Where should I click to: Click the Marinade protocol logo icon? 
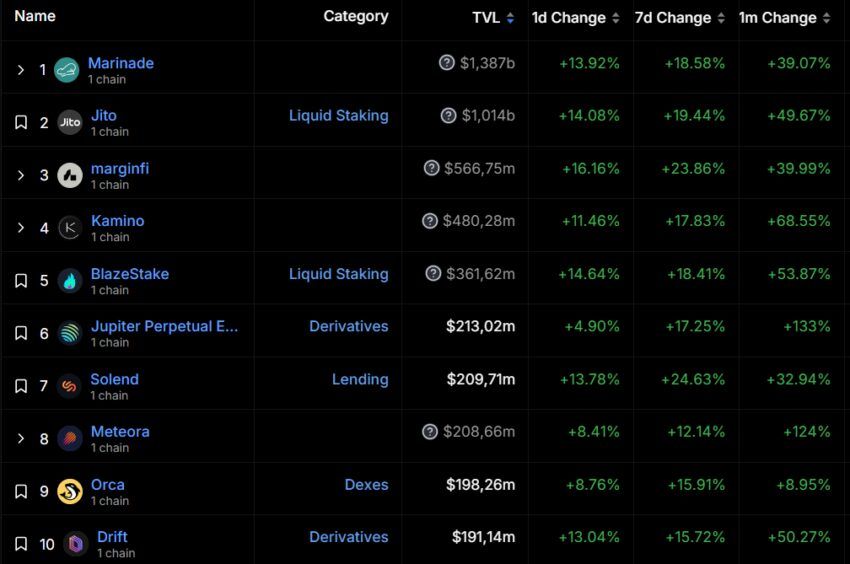coord(67,70)
